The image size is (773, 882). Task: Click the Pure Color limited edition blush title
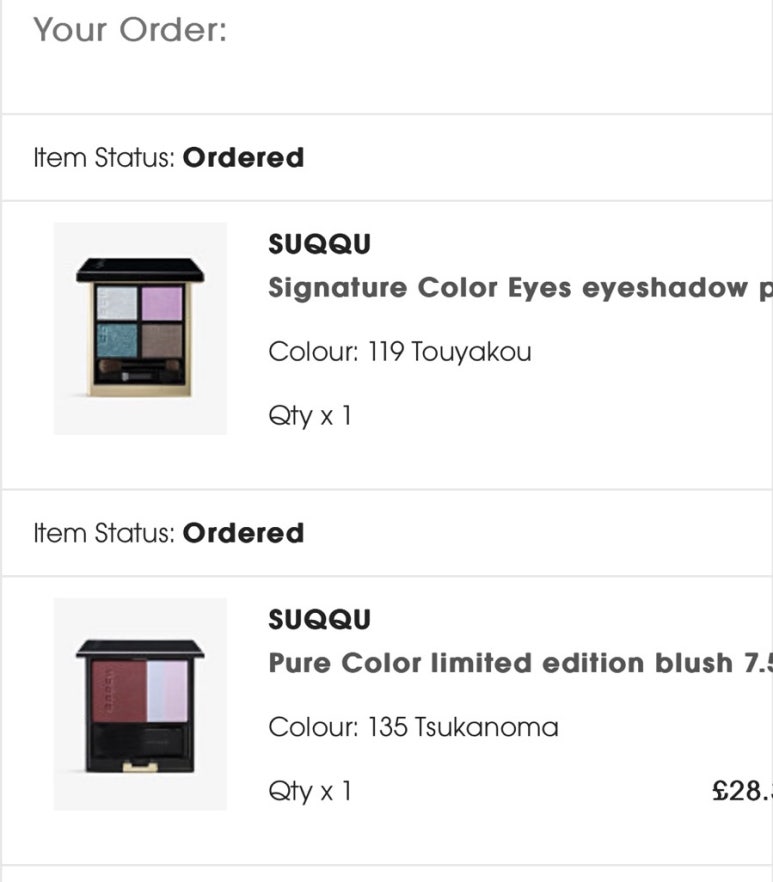(x=520, y=663)
